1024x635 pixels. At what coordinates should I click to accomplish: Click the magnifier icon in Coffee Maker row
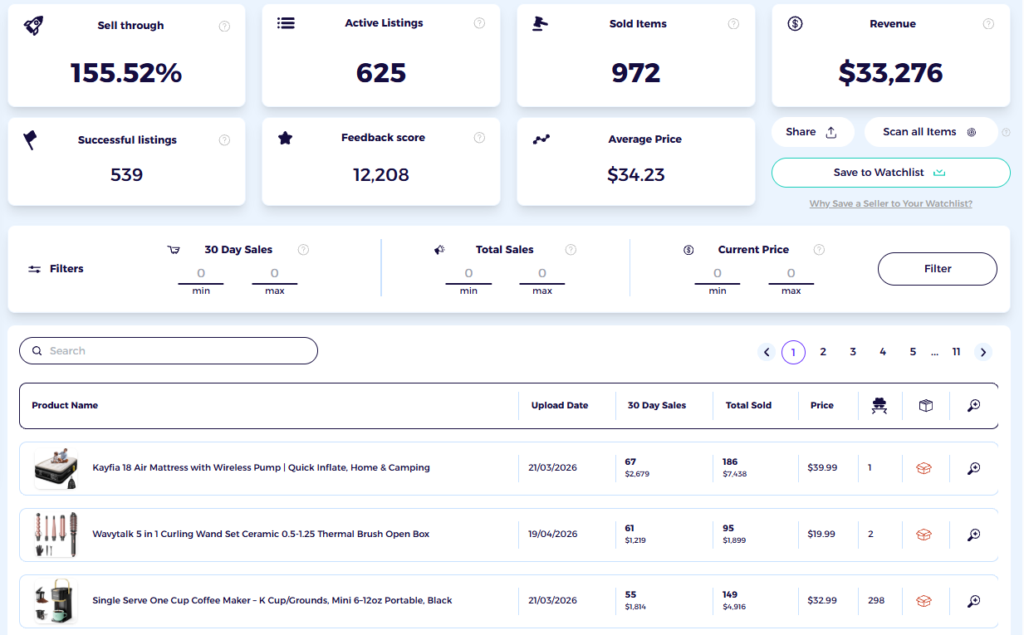[x=973, y=601]
